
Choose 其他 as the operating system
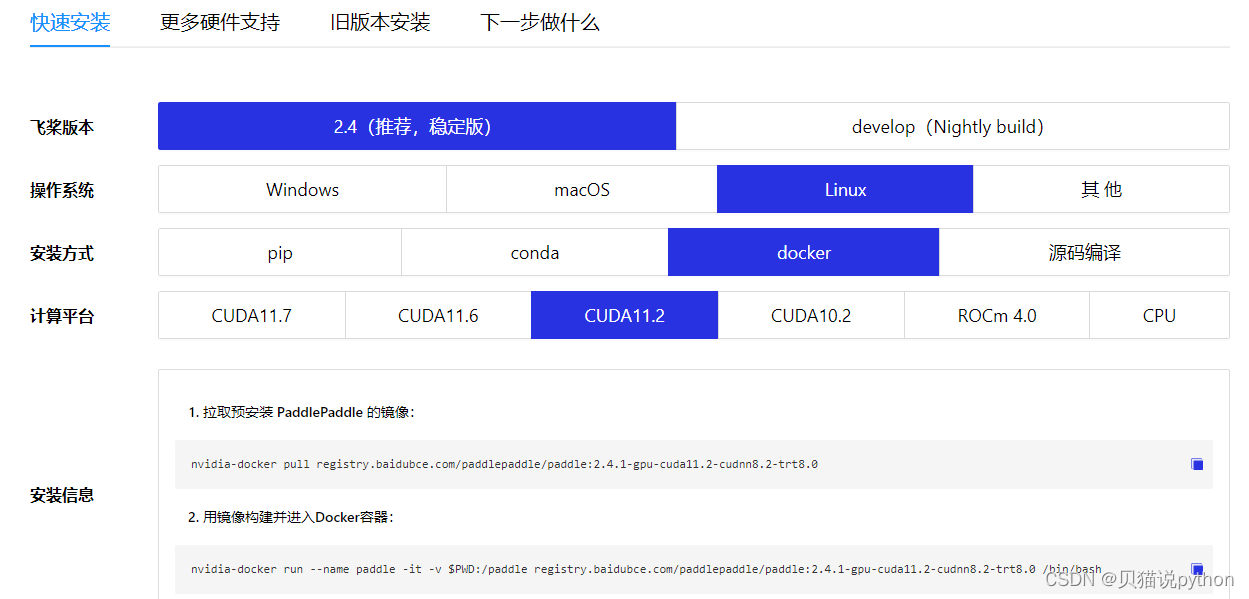(x=1101, y=189)
